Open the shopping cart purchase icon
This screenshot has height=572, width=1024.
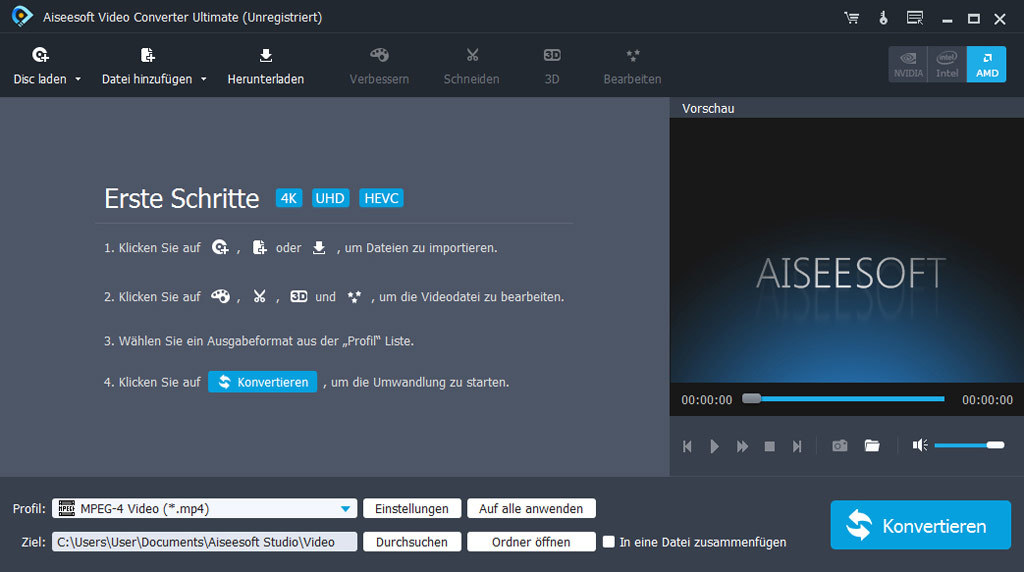point(852,18)
